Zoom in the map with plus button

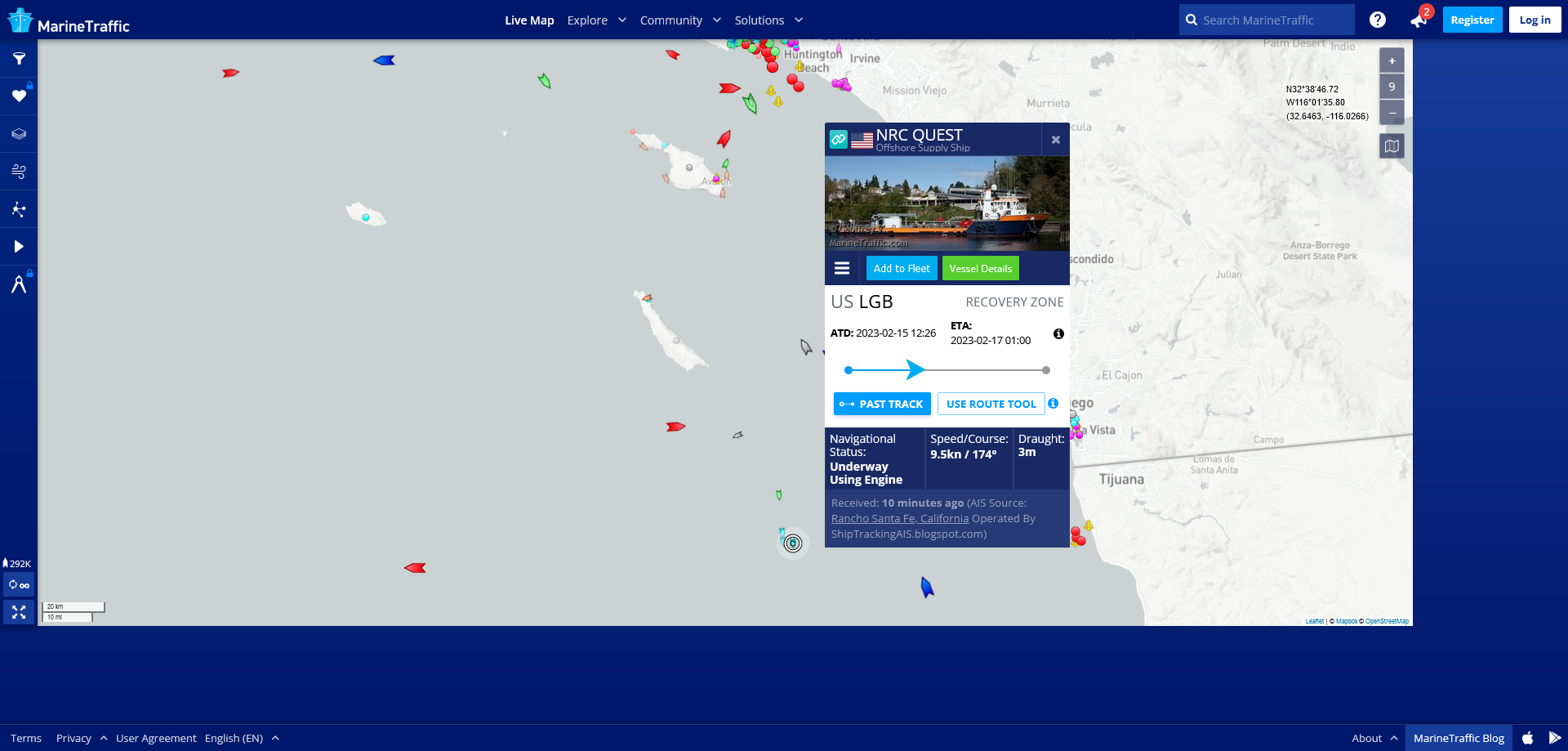[x=1392, y=60]
